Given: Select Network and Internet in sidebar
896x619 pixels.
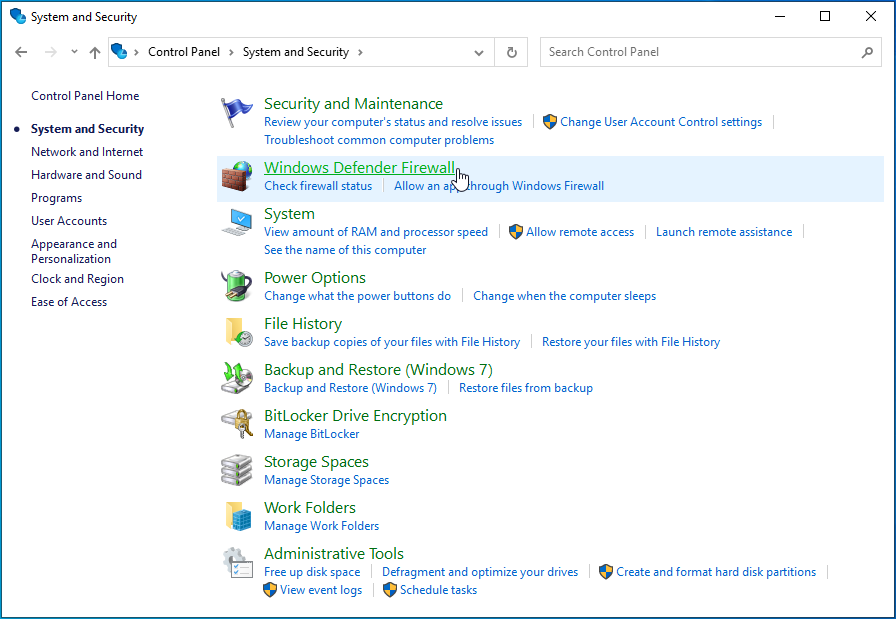Looking at the screenshot, I should (x=87, y=152).
